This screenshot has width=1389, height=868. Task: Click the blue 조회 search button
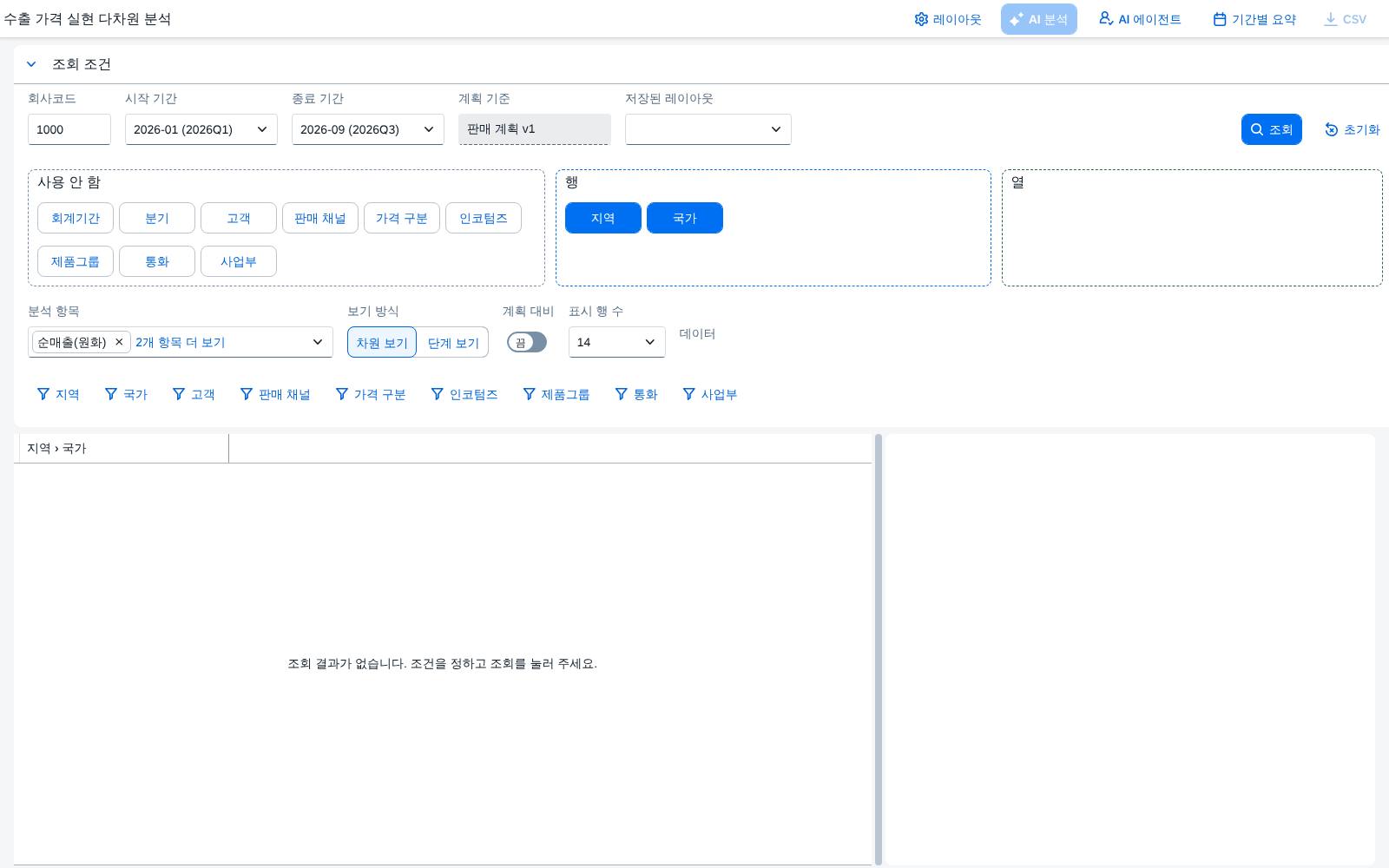tap(1272, 129)
